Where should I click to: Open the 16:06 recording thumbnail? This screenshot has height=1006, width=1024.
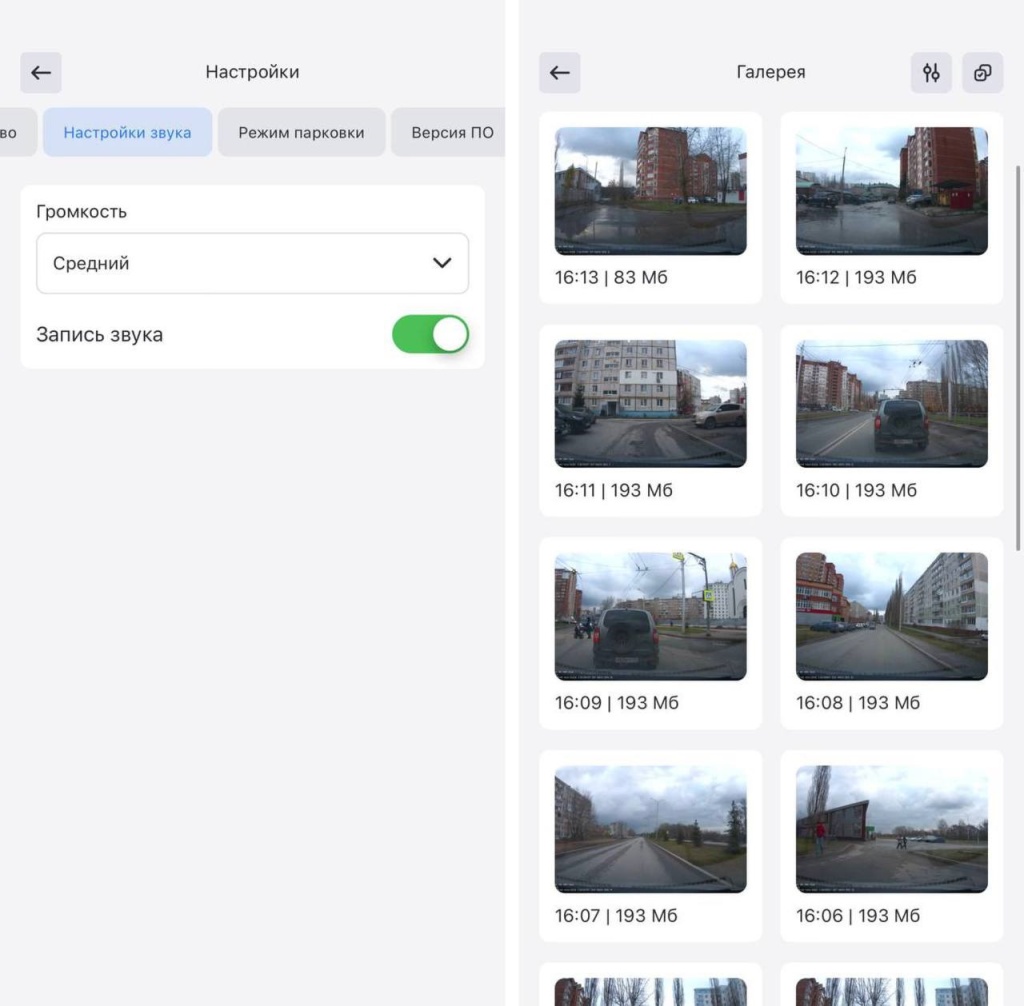[x=891, y=829]
